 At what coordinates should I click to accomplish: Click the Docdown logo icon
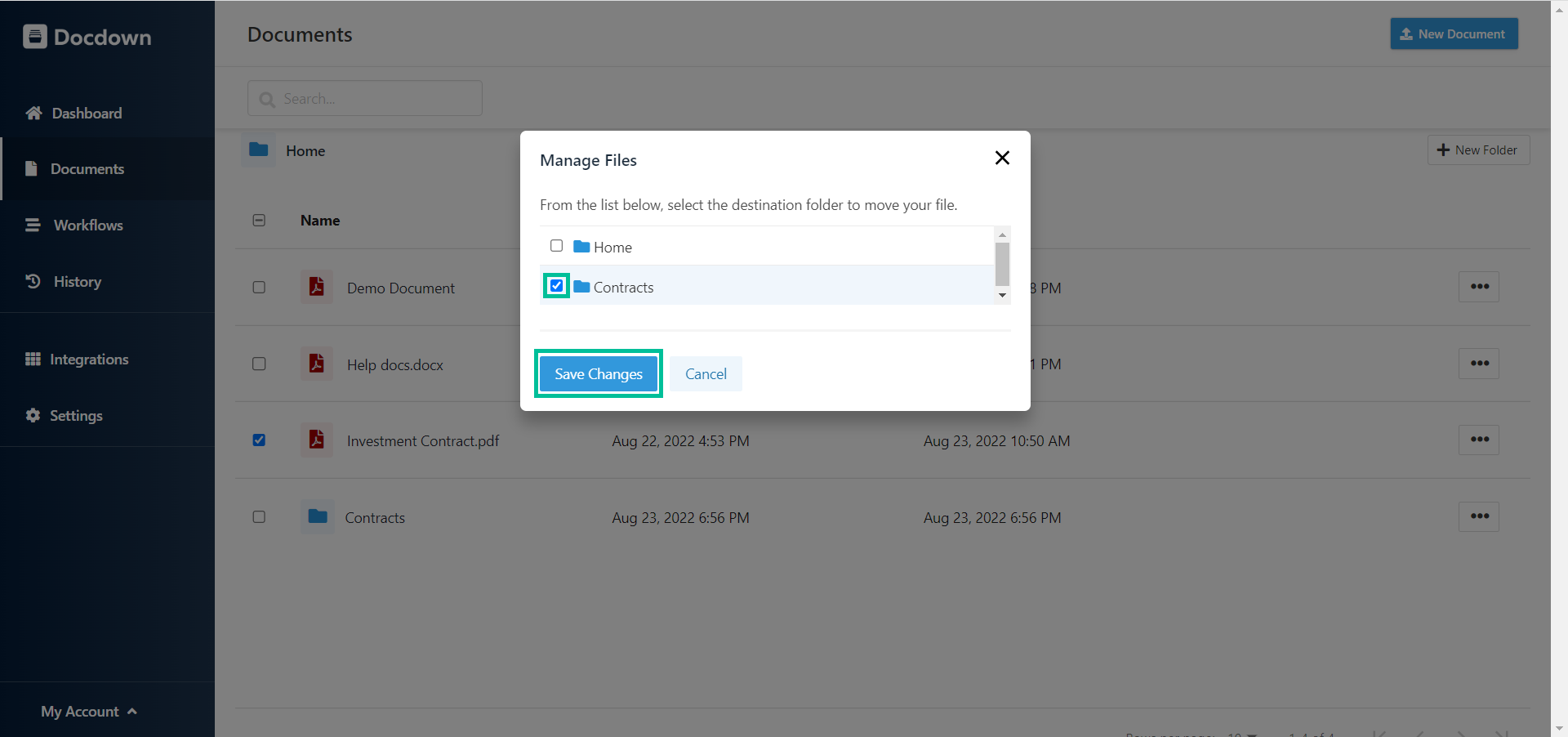pyautogui.click(x=34, y=36)
